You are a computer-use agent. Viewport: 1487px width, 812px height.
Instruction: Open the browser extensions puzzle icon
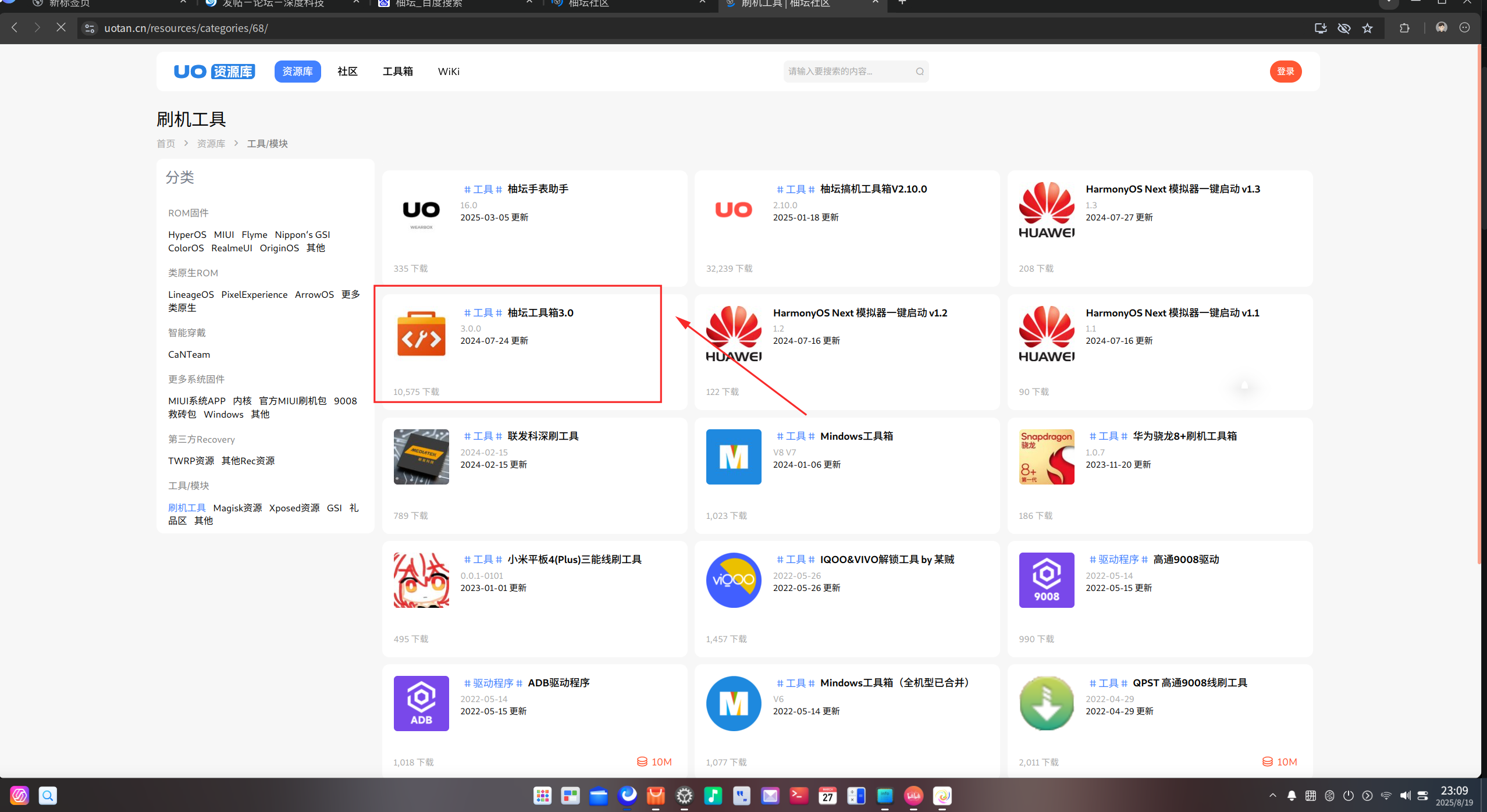(1404, 28)
